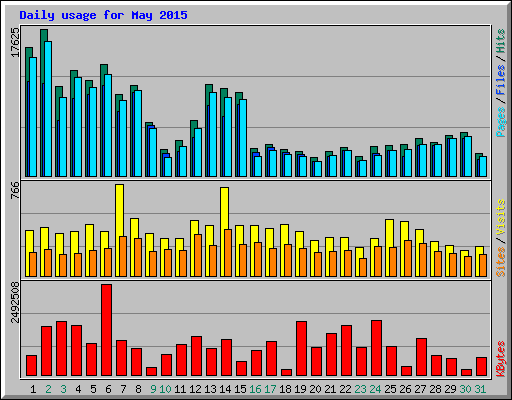Click day label 27 on the x-axis
The width and height of the screenshot is (512, 400).
[x=420, y=389]
